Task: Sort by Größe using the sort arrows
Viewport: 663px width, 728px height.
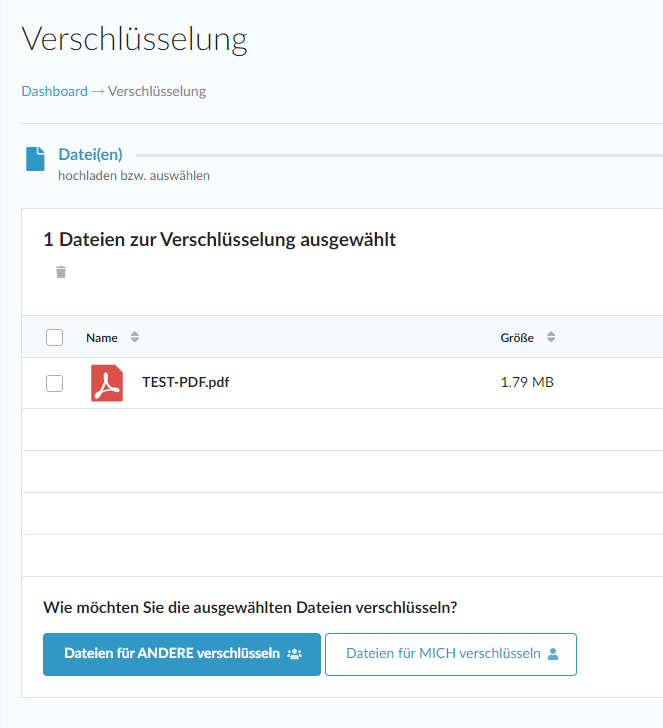Action: [551, 337]
